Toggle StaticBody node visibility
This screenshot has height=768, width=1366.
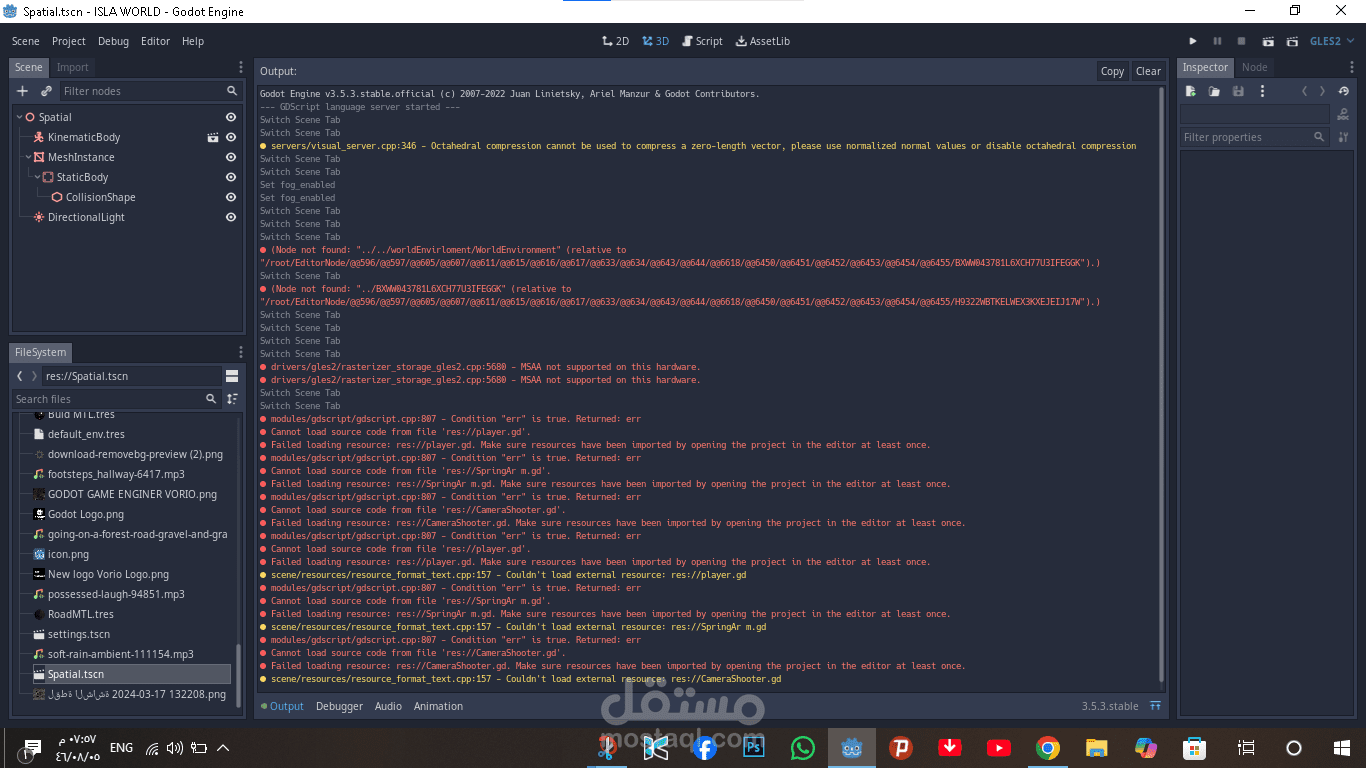click(x=231, y=177)
